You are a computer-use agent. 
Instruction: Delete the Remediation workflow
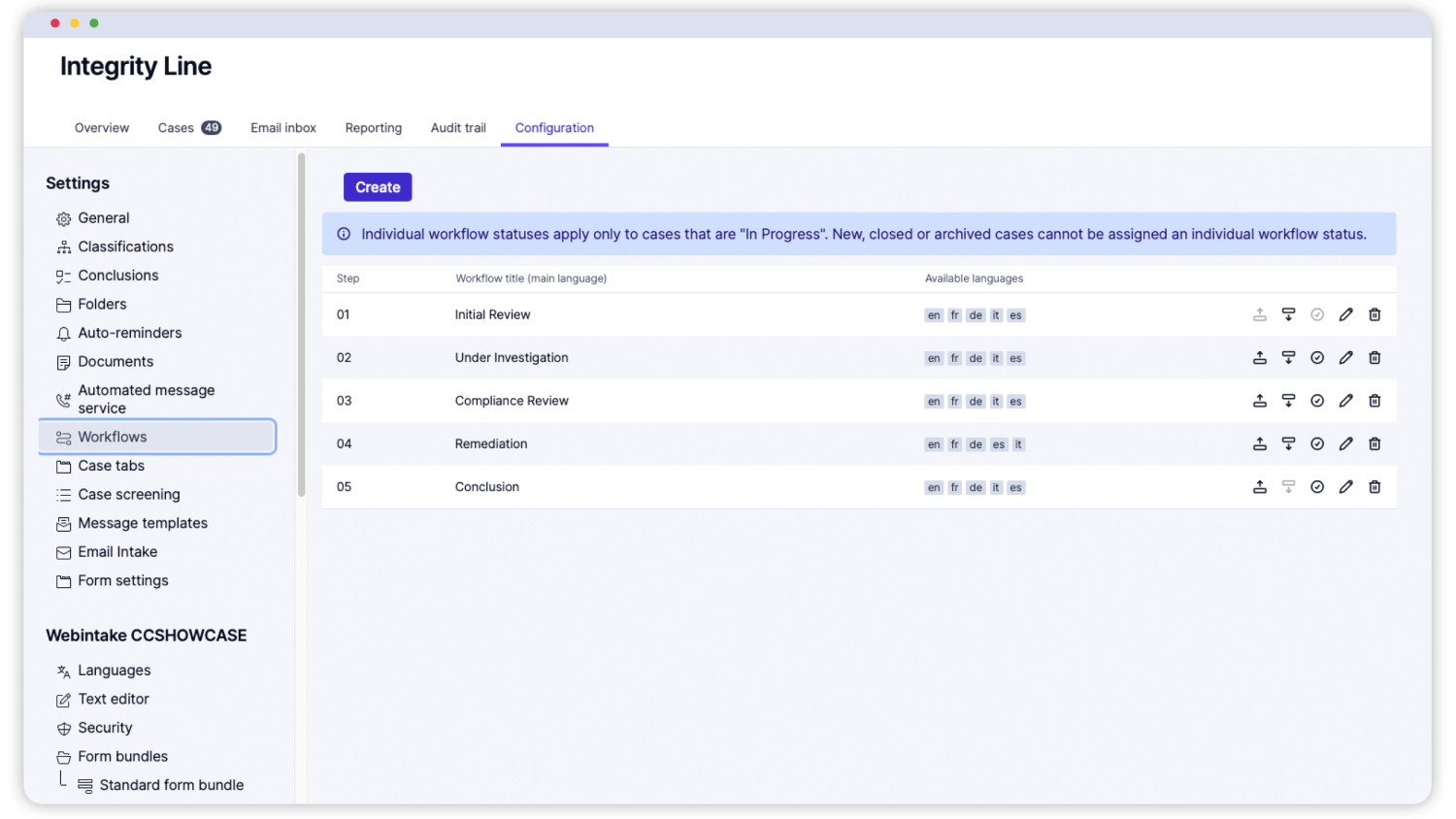(x=1374, y=443)
